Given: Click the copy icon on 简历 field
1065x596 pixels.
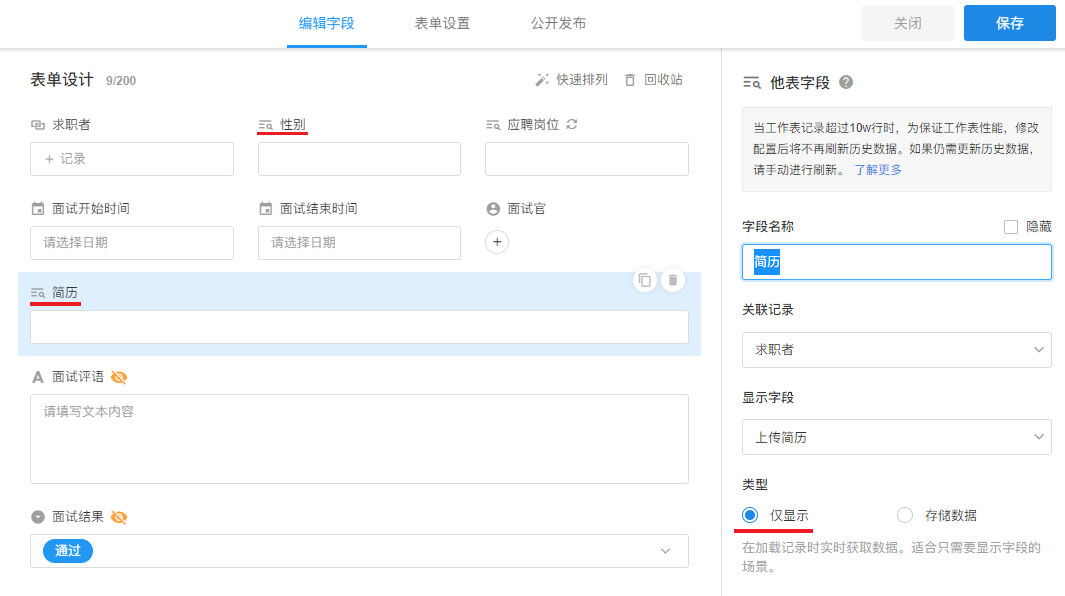Looking at the screenshot, I should click(x=645, y=280).
